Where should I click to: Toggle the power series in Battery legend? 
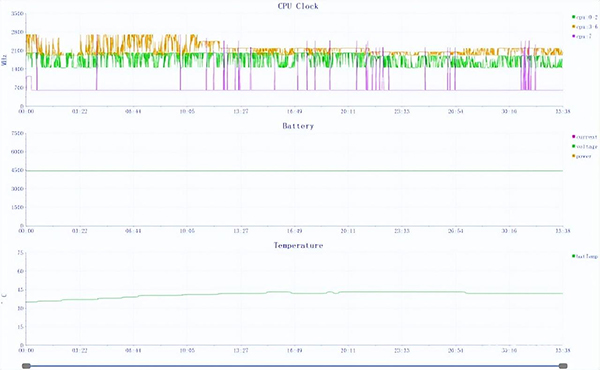tap(582, 156)
